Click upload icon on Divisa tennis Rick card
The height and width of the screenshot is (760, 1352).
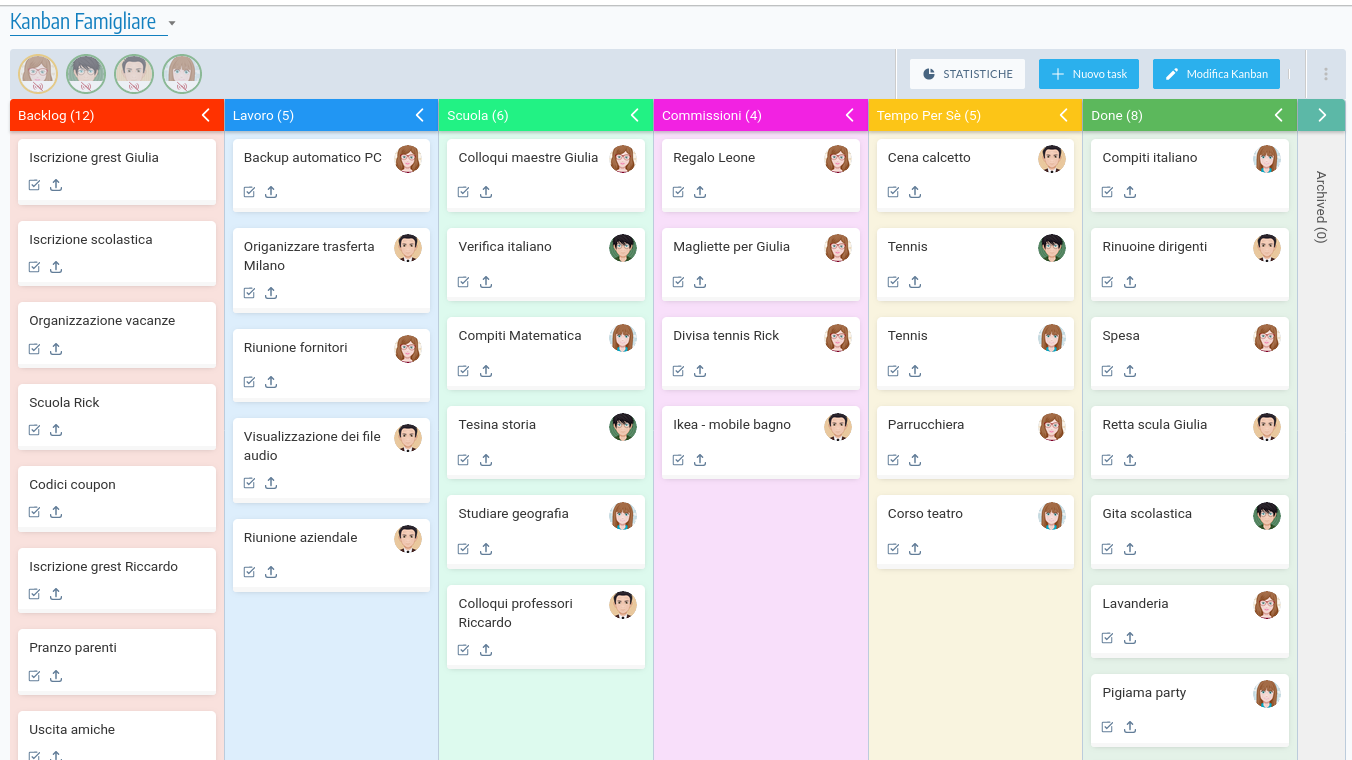(x=700, y=371)
